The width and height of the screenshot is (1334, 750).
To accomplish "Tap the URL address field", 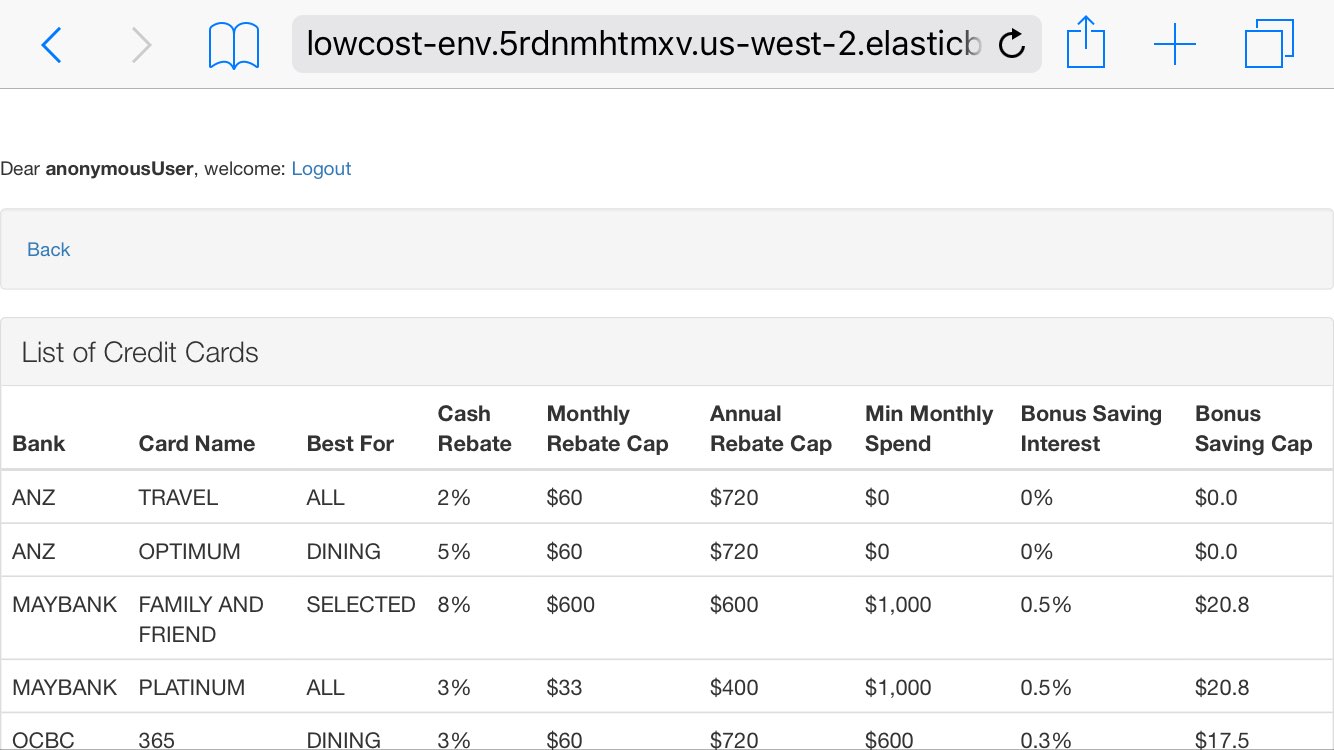I will point(645,44).
